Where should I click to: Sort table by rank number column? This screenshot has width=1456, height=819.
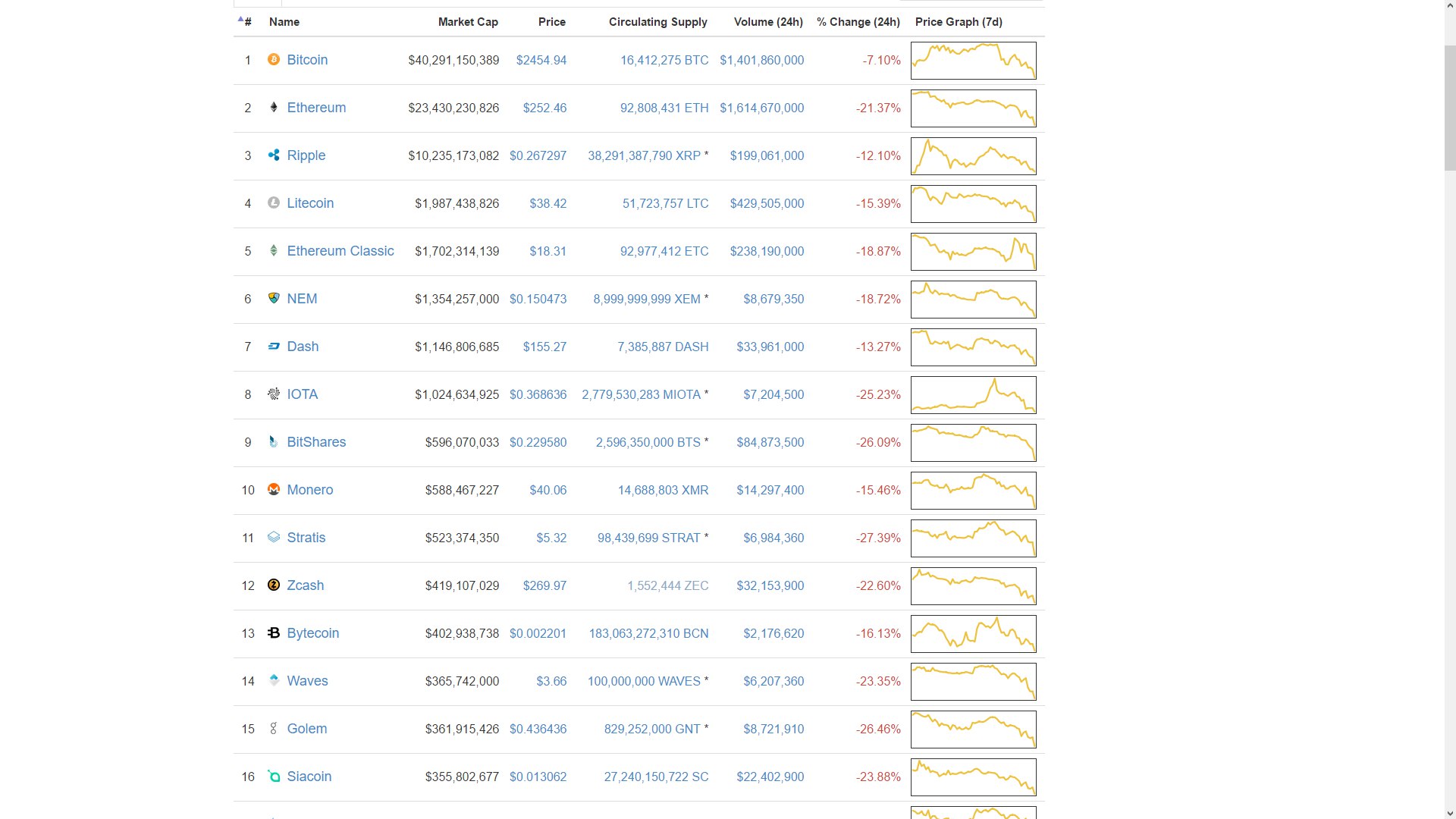click(245, 21)
